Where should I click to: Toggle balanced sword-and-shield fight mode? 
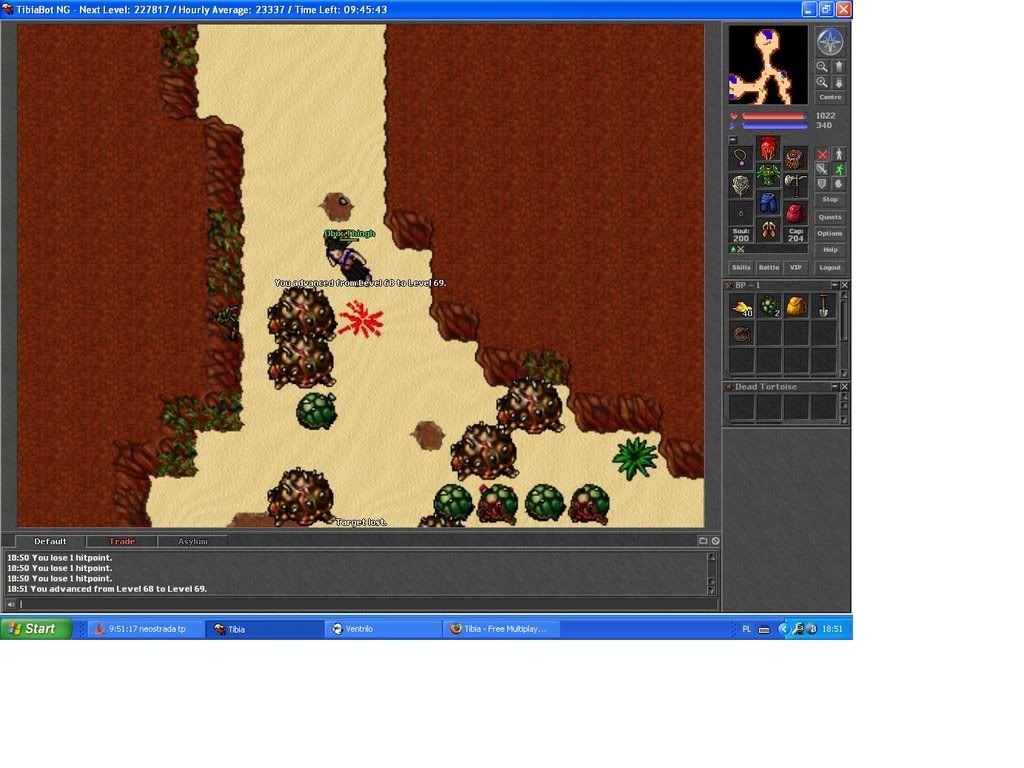click(x=822, y=169)
